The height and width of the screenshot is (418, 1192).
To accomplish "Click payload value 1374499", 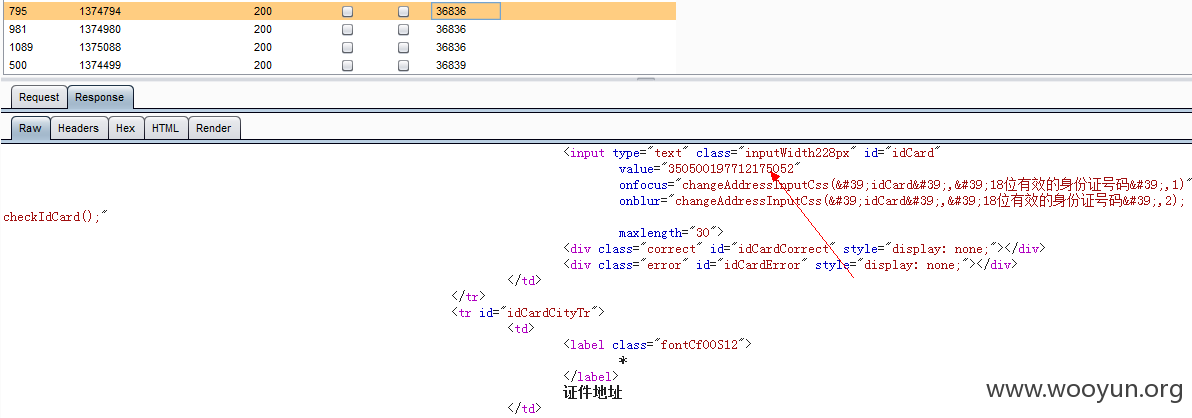I will point(100,65).
